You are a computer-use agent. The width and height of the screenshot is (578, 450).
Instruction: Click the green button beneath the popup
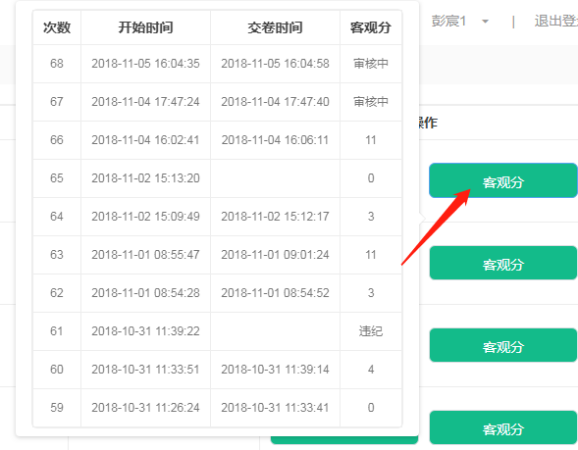coord(344,440)
